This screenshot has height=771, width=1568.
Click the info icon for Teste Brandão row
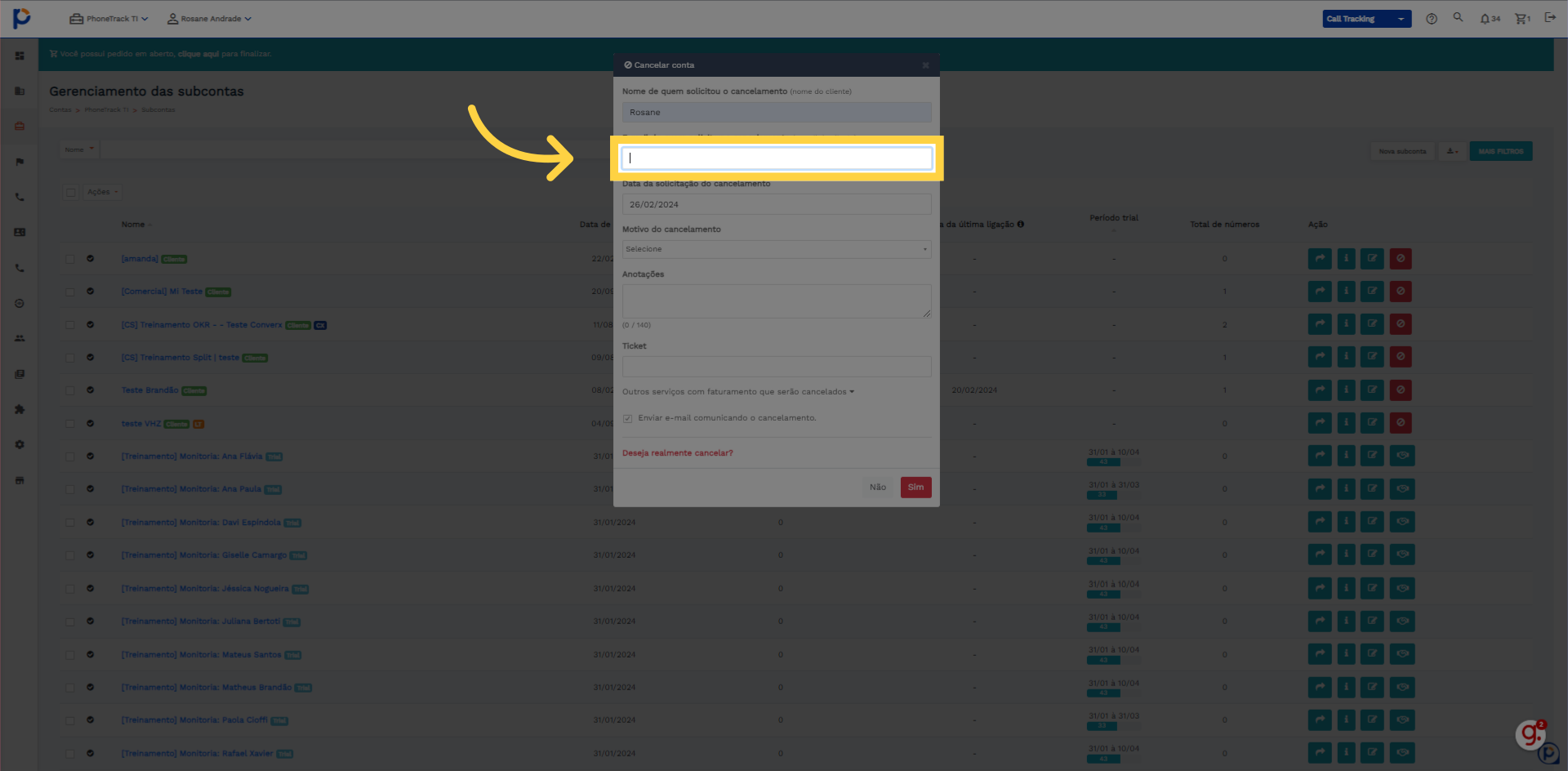pyautogui.click(x=1346, y=390)
